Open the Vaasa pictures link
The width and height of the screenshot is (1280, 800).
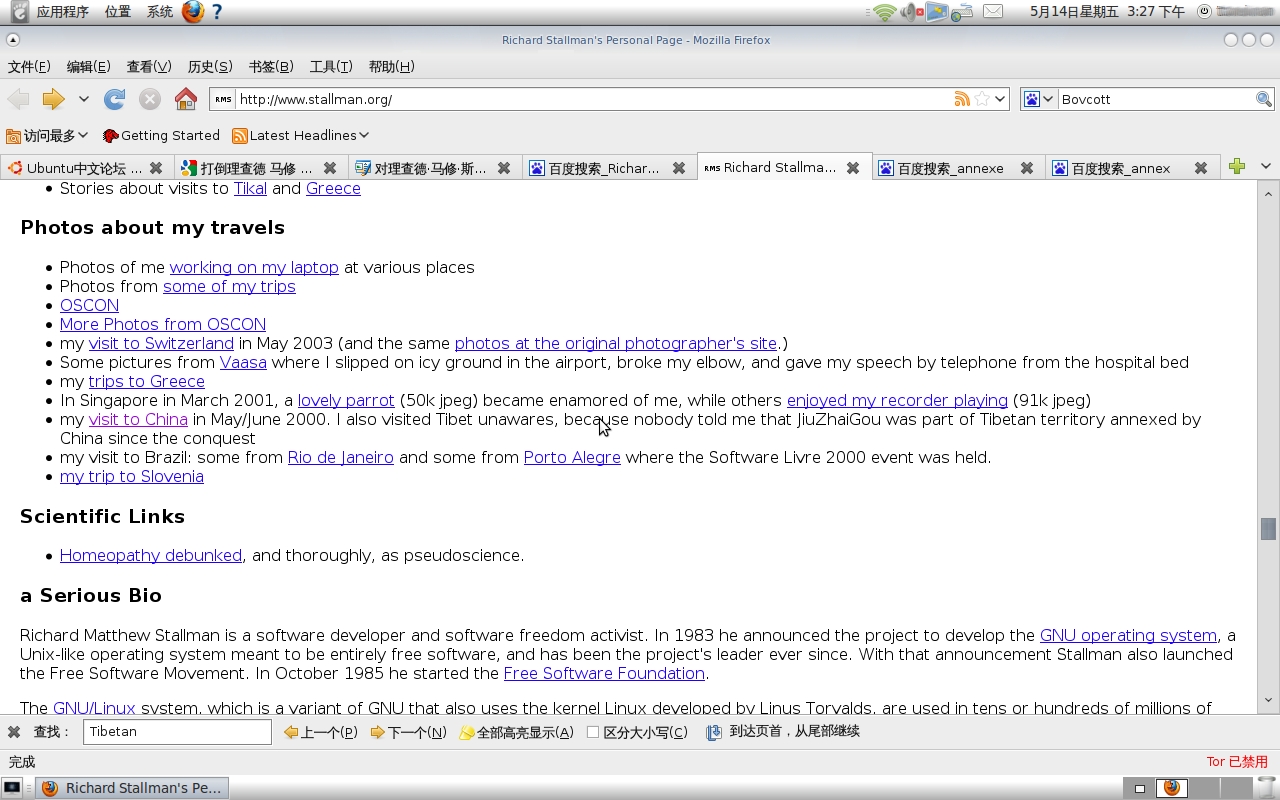243,362
